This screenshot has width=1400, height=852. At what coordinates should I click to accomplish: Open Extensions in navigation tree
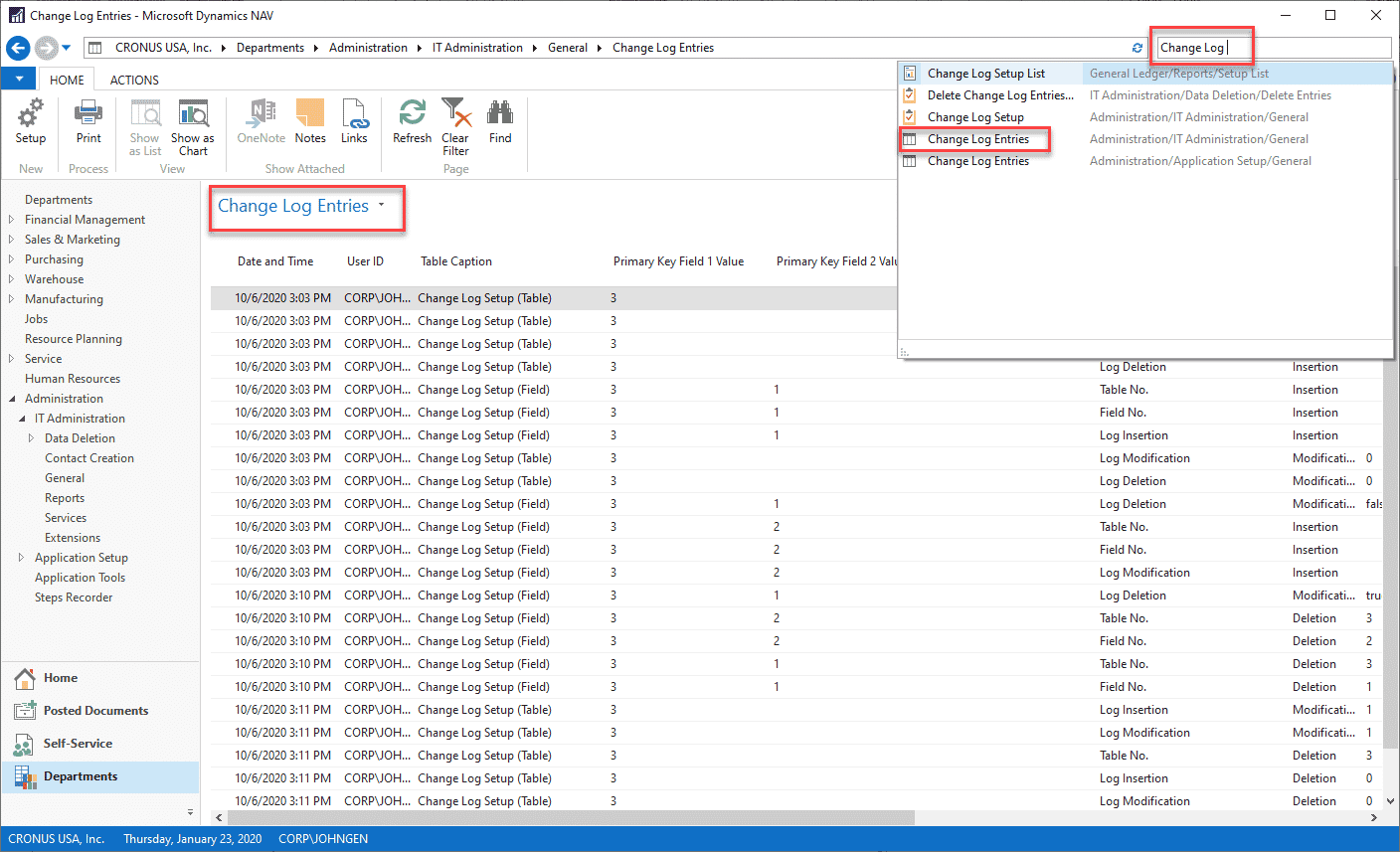[x=73, y=538]
